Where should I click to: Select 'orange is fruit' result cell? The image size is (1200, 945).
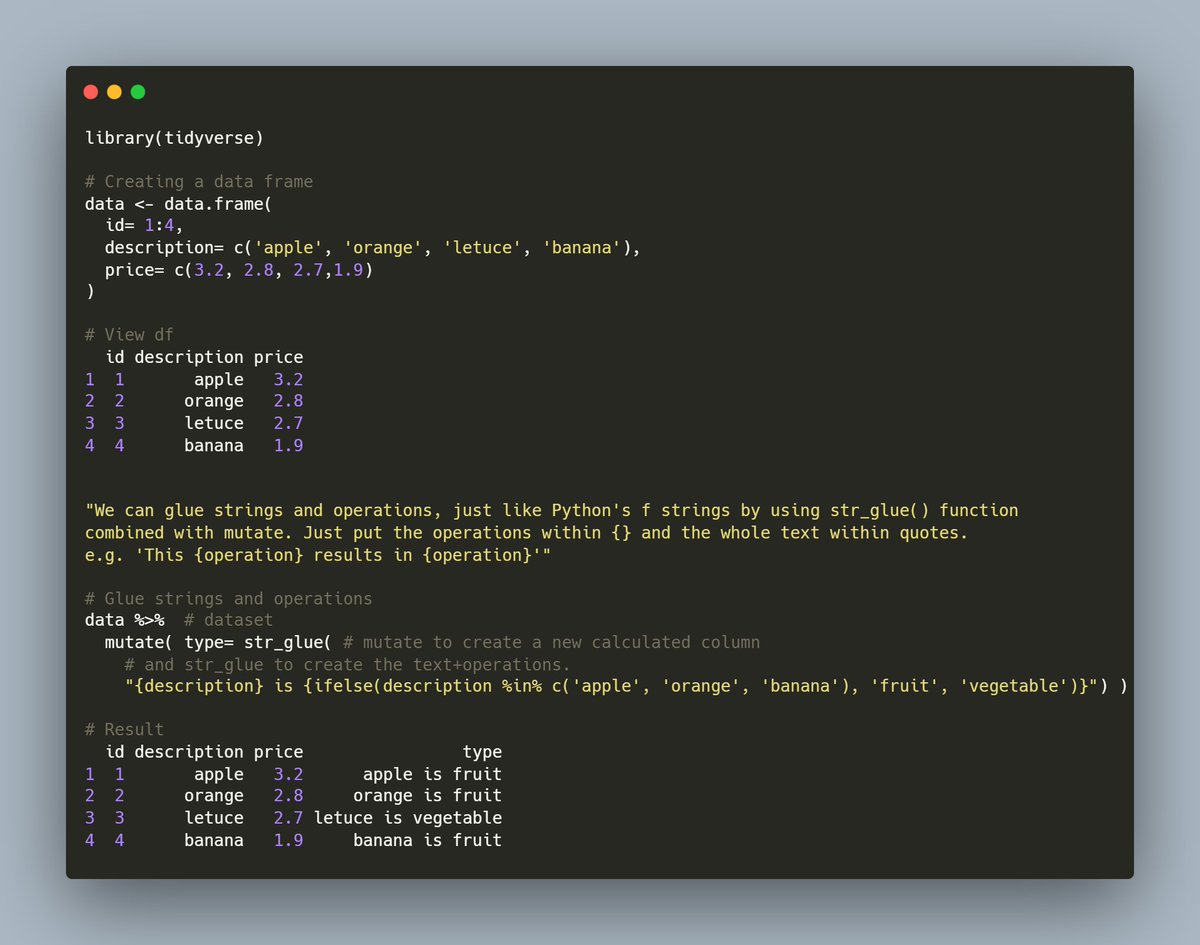[427, 796]
